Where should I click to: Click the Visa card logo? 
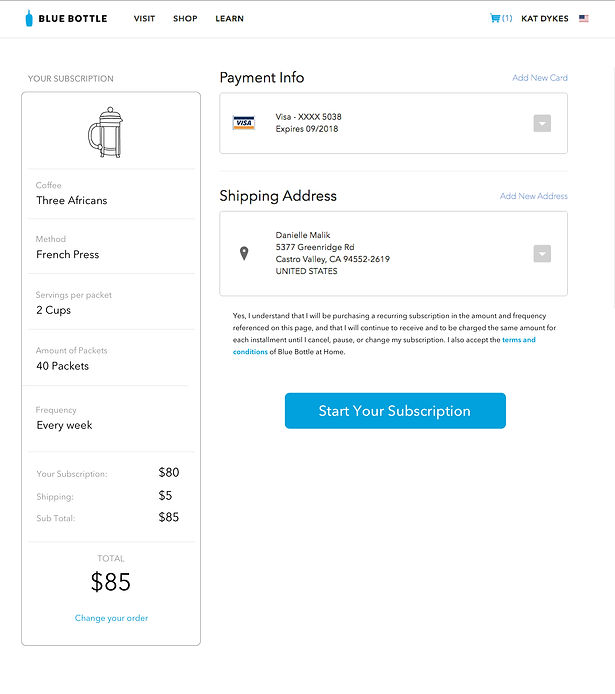point(244,123)
